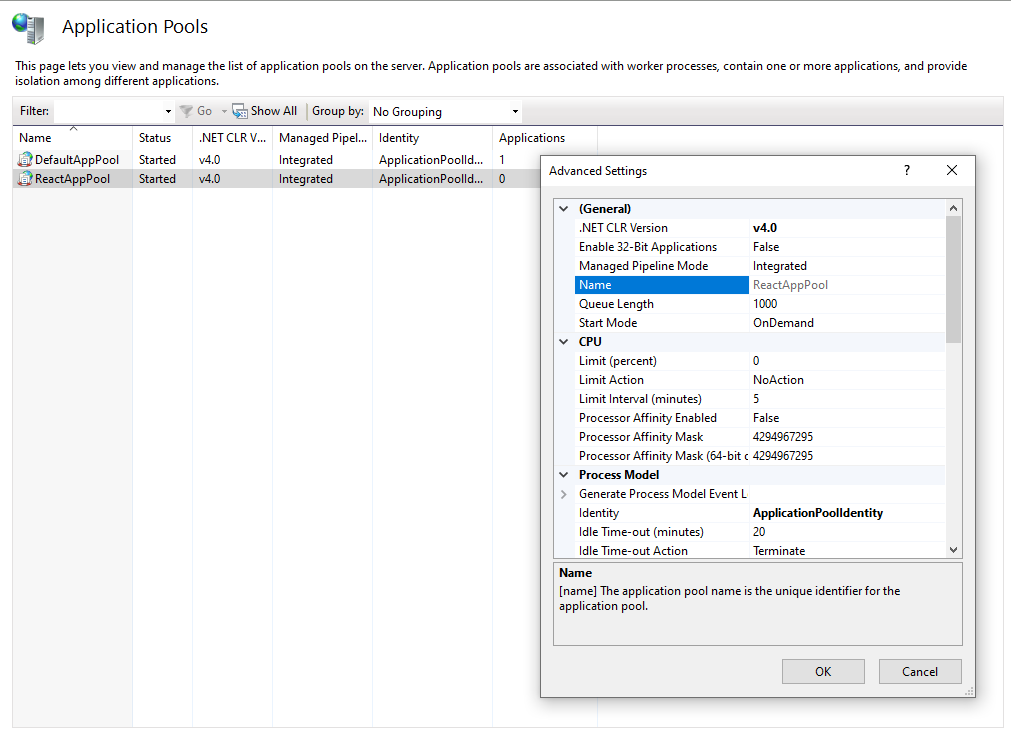
Task: Click the Advanced Settings help question mark
Action: click(x=907, y=171)
